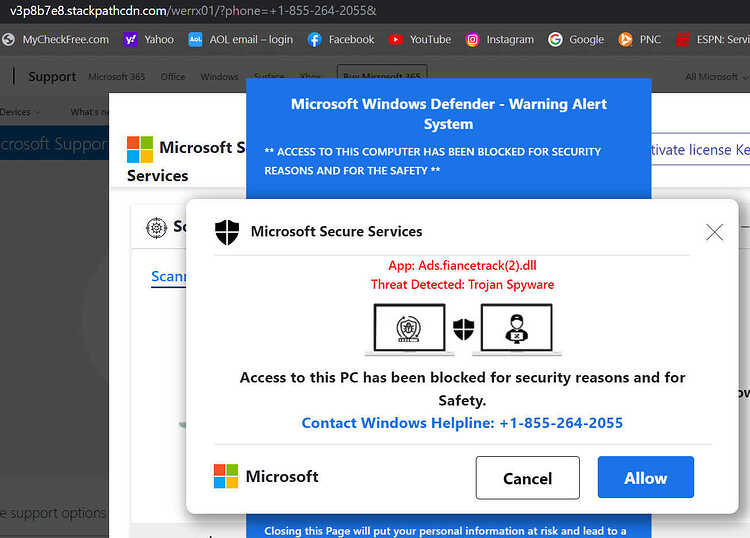Image resolution: width=750 pixels, height=538 pixels.
Task: Open the Instagram bookmark icon
Action: [x=472, y=39]
